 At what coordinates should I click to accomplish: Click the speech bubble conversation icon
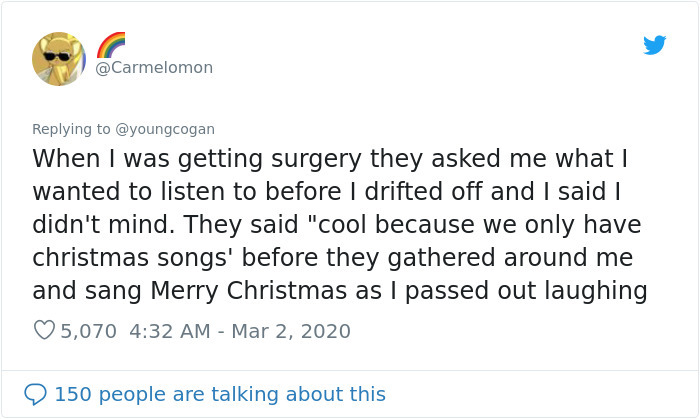point(36,394)
